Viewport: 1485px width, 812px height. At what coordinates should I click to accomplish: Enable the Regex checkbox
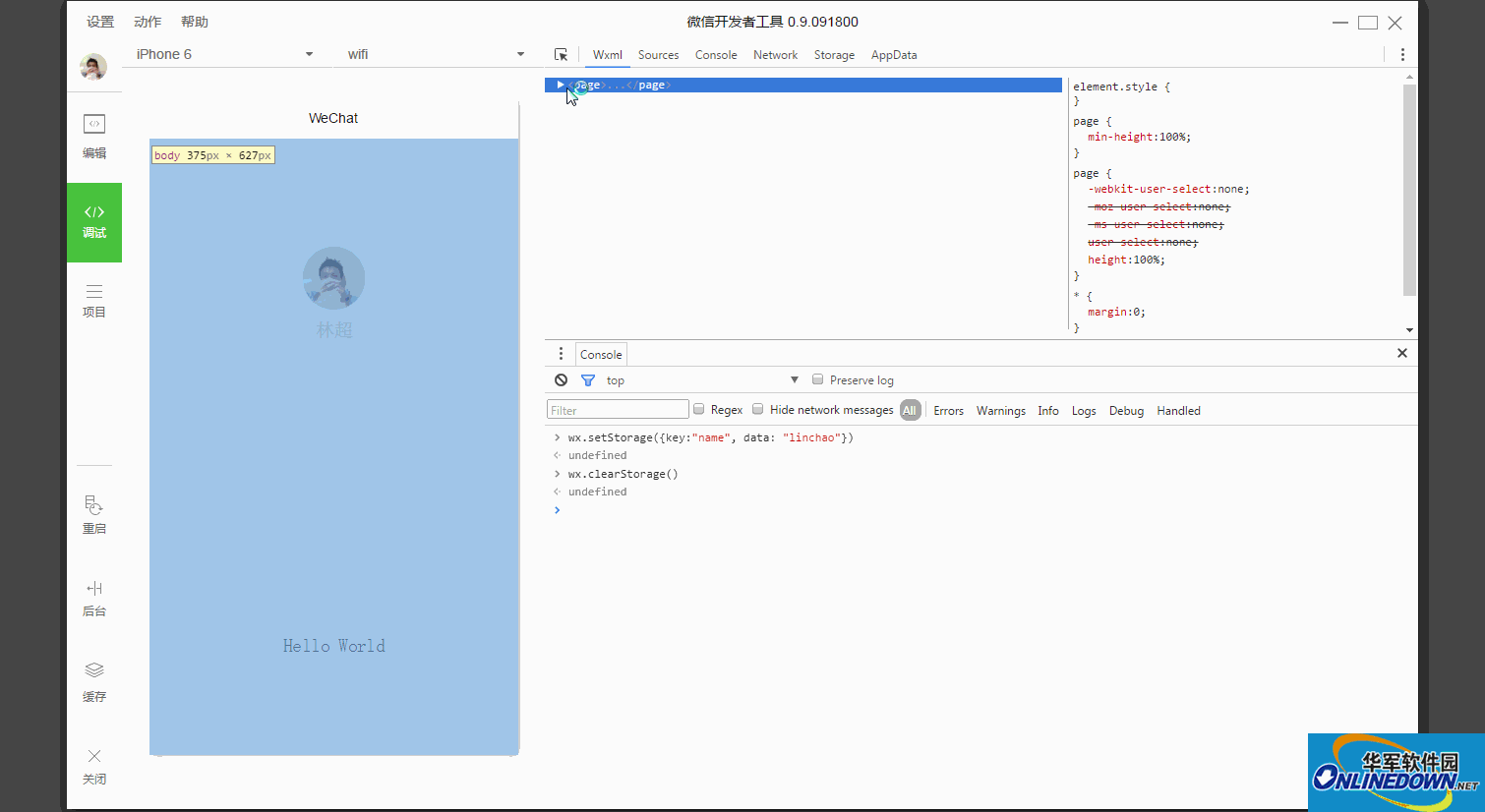tap(698, 409)
